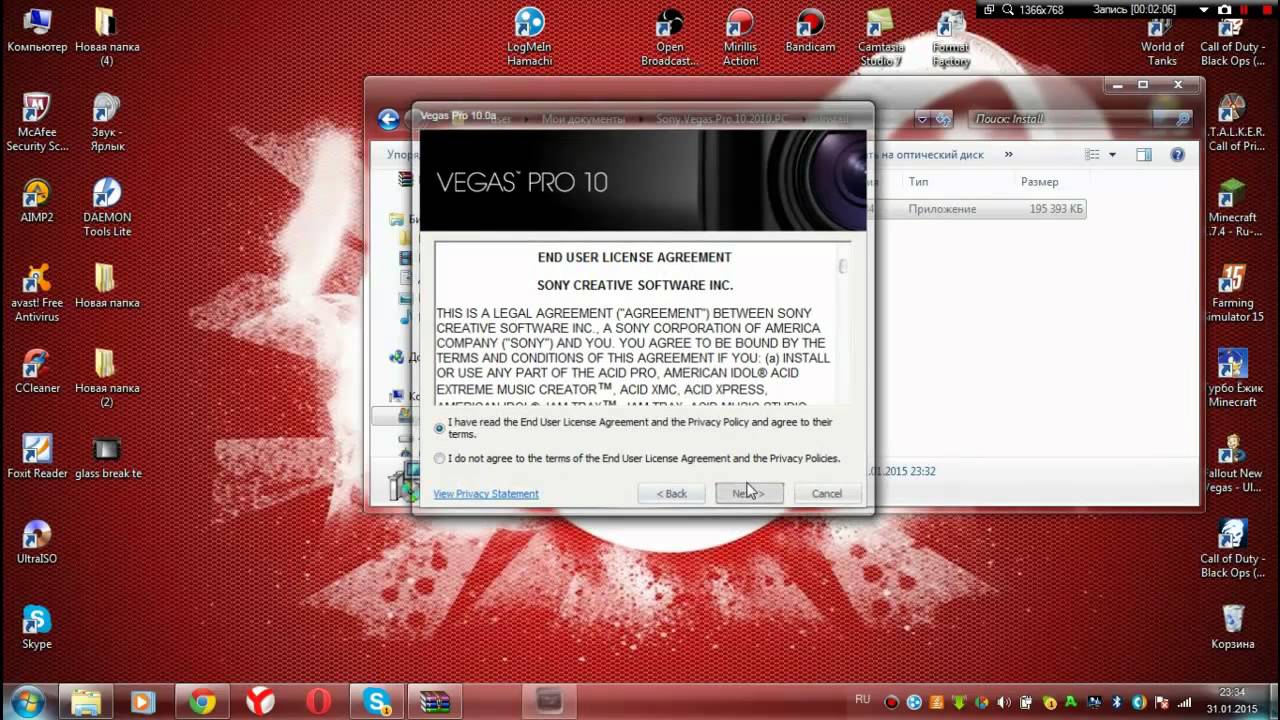1280x720 pixels.
Task: Open the View Privacy Statement link
Action: click(x=486, y=494)
